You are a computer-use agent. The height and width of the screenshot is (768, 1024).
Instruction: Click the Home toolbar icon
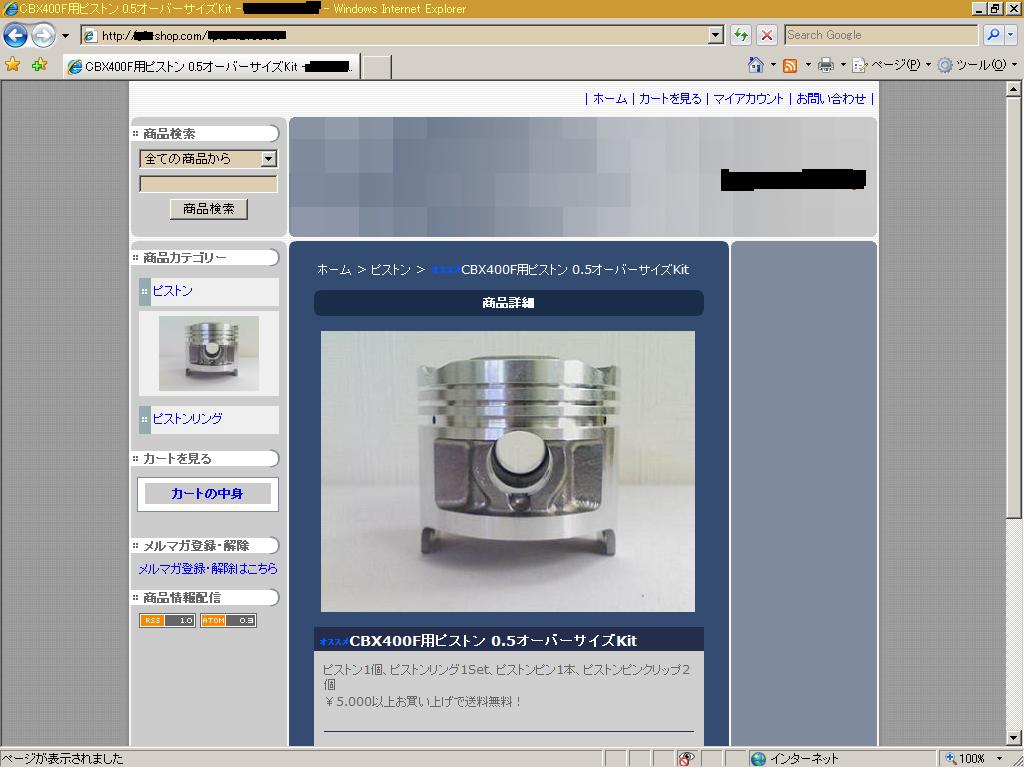(756, 65)
